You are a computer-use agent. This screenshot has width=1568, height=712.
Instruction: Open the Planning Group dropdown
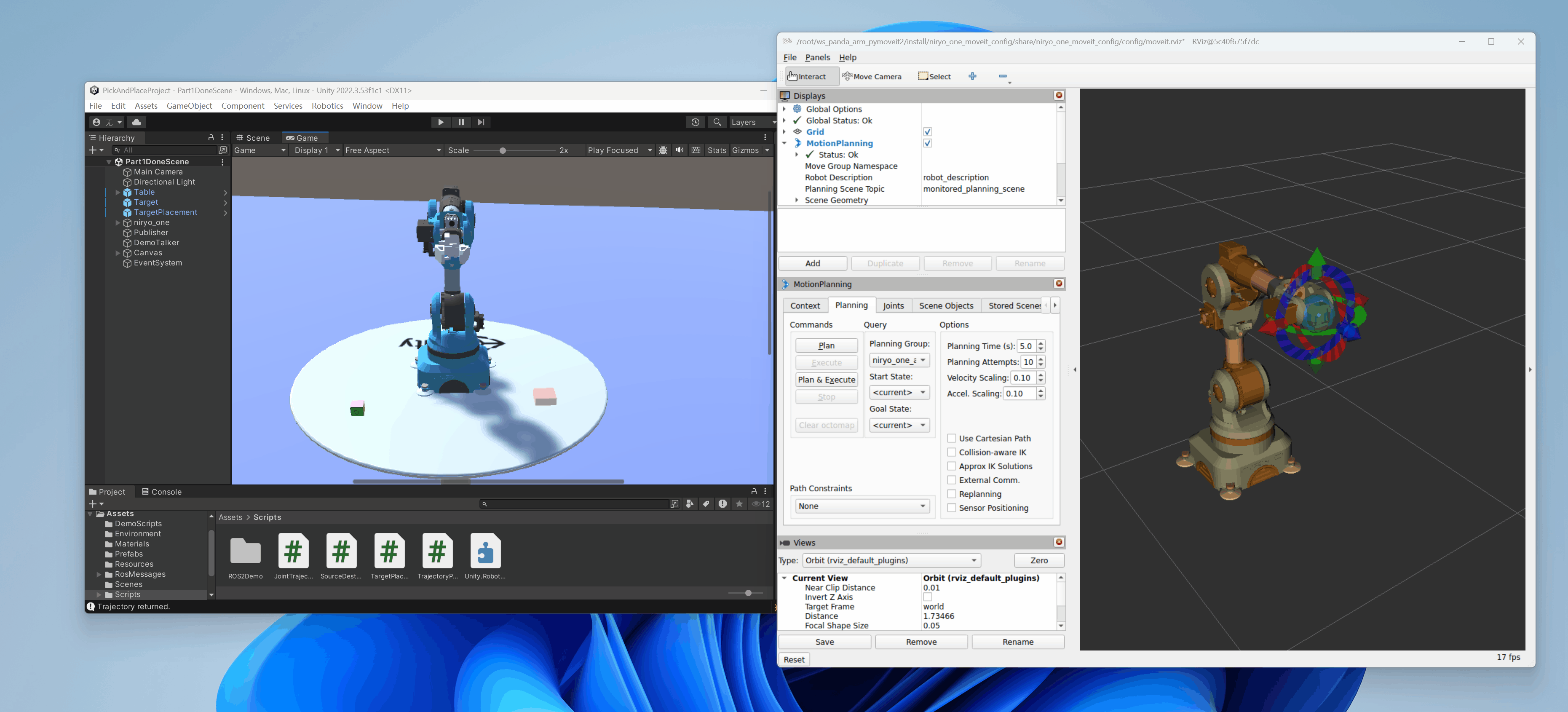899,360
